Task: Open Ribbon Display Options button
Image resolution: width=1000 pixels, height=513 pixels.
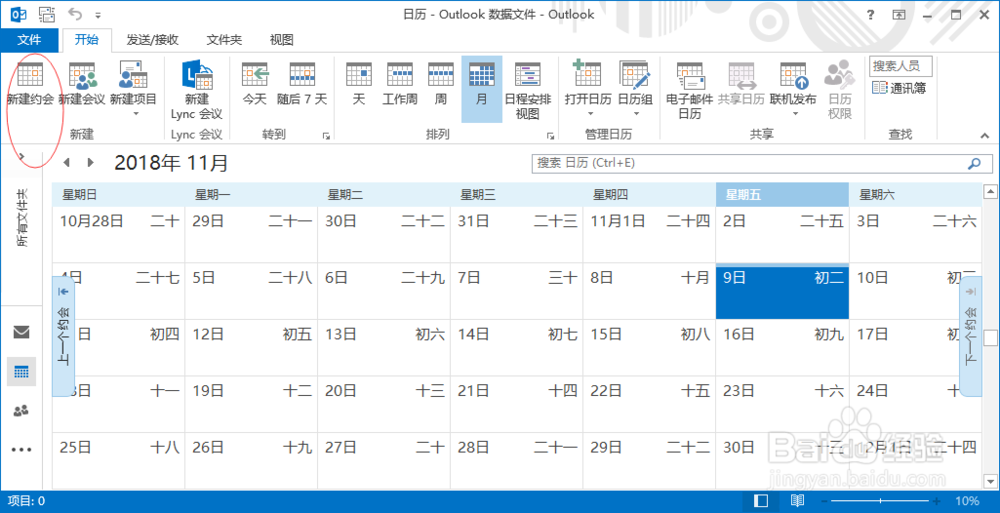Action: point(899,15)
